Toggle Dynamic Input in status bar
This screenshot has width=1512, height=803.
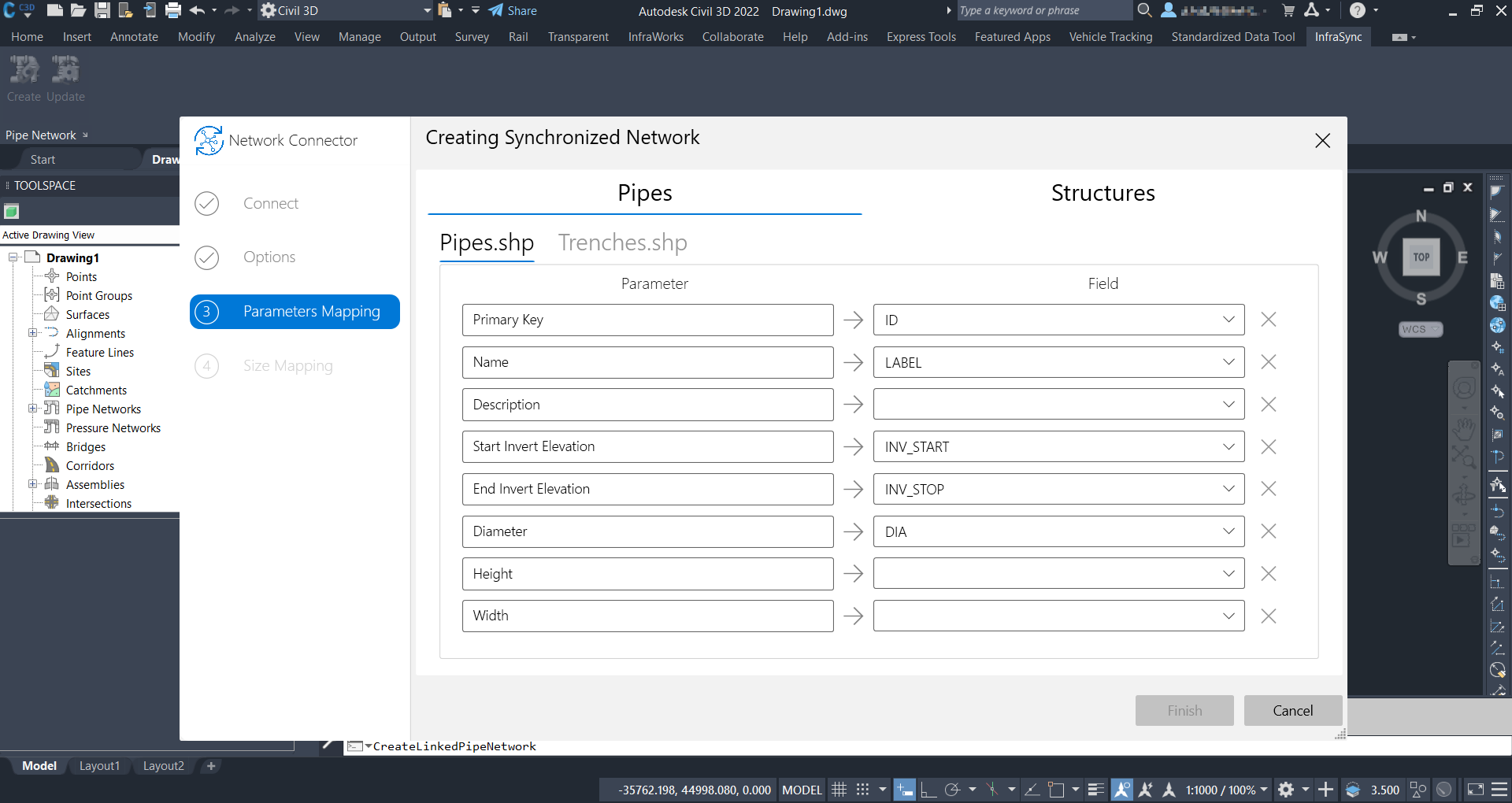pos(905,790)
